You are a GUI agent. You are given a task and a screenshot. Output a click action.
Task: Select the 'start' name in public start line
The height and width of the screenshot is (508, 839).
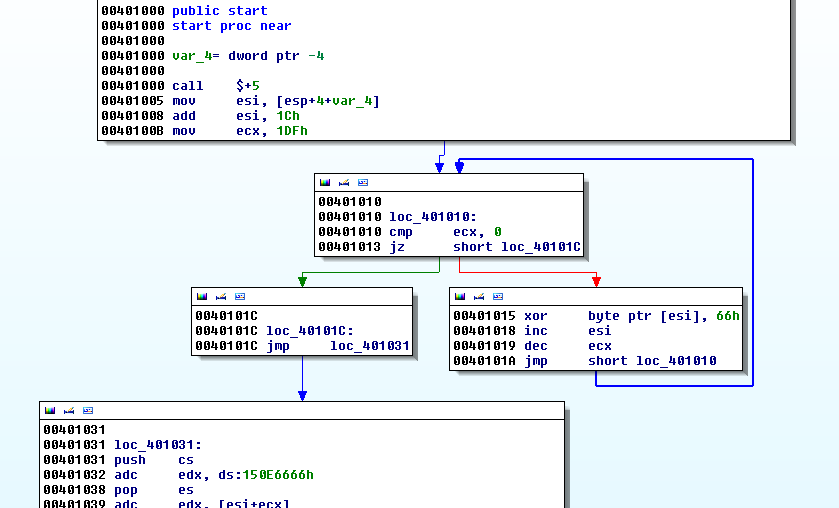(x=248, y=11)
